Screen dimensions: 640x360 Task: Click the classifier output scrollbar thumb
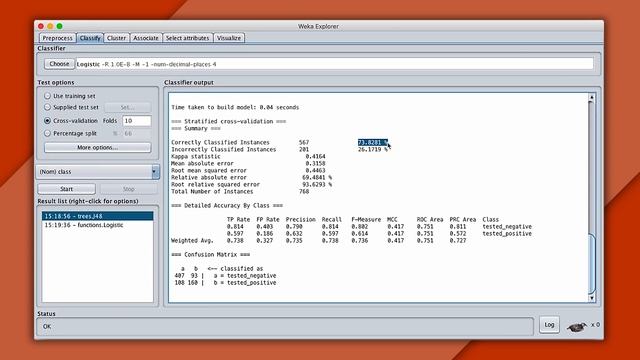(591, 263)
